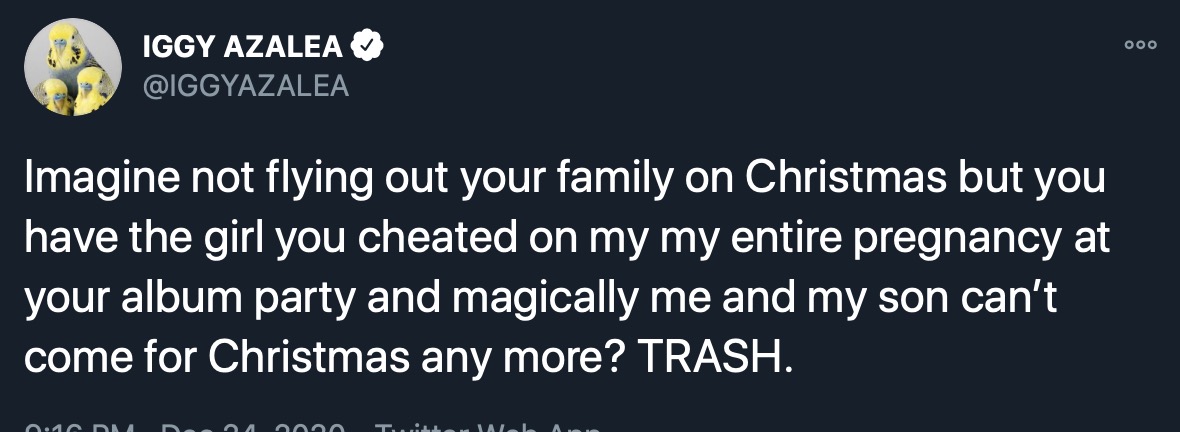Click the IGGY AZALEA display name
Image resolution: width=1180 pixels, height=432 pixels.
(x=244, y=46)
